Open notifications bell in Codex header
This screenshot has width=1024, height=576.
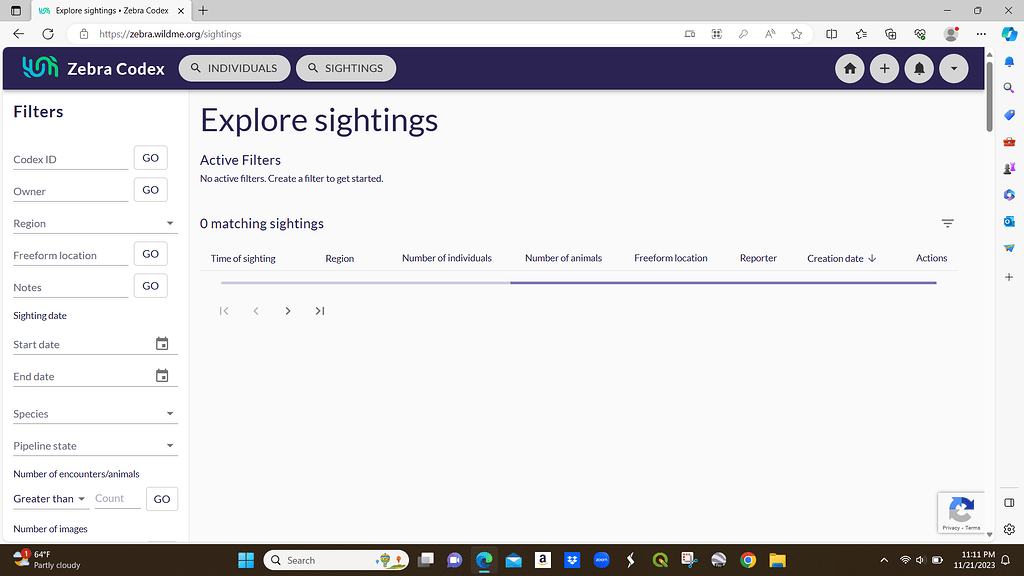click(x=919, y=69)
